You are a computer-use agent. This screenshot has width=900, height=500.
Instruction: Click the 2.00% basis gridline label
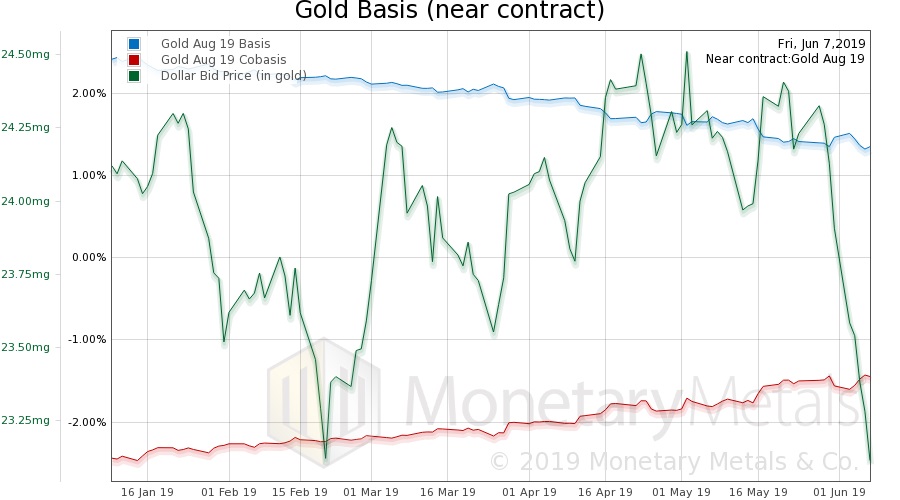[88, 93]
